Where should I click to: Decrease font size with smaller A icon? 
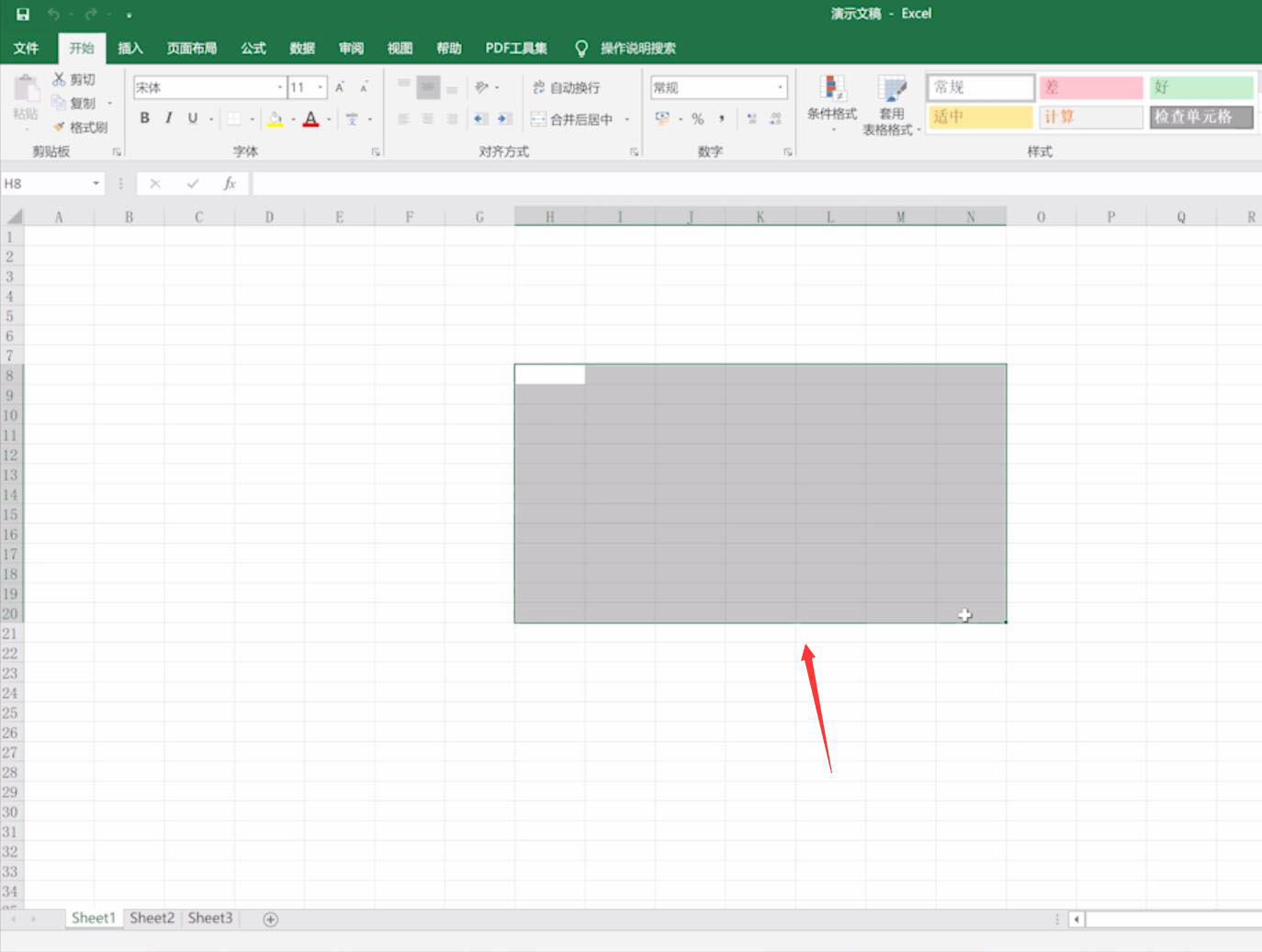point(364,87)
